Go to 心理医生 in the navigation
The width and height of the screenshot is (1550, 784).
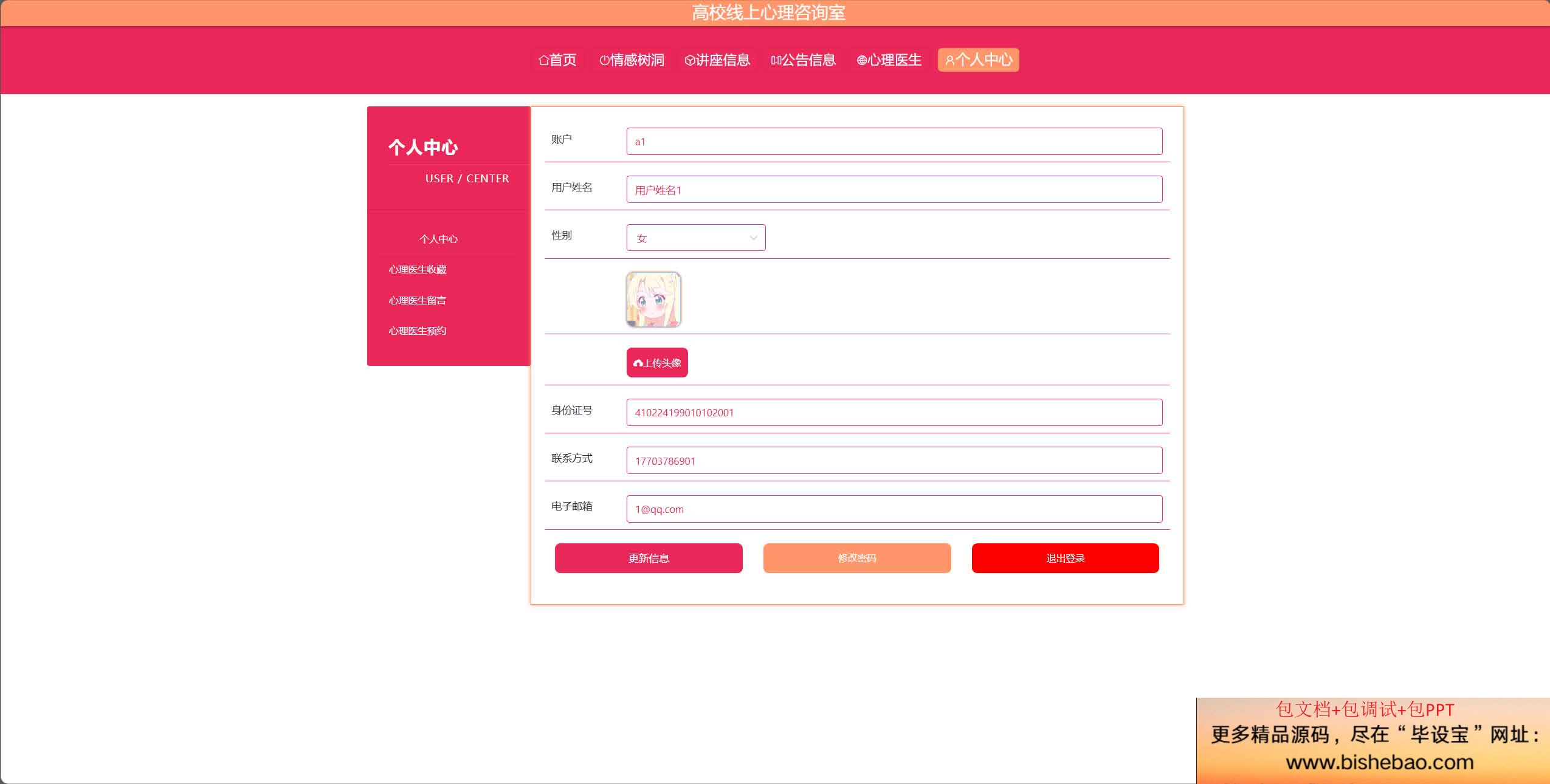click(x=889, y=60)
